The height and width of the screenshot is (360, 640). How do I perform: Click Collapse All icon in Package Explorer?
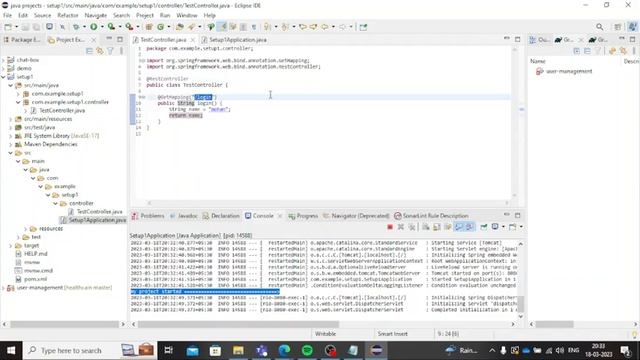tap(89, 51)
